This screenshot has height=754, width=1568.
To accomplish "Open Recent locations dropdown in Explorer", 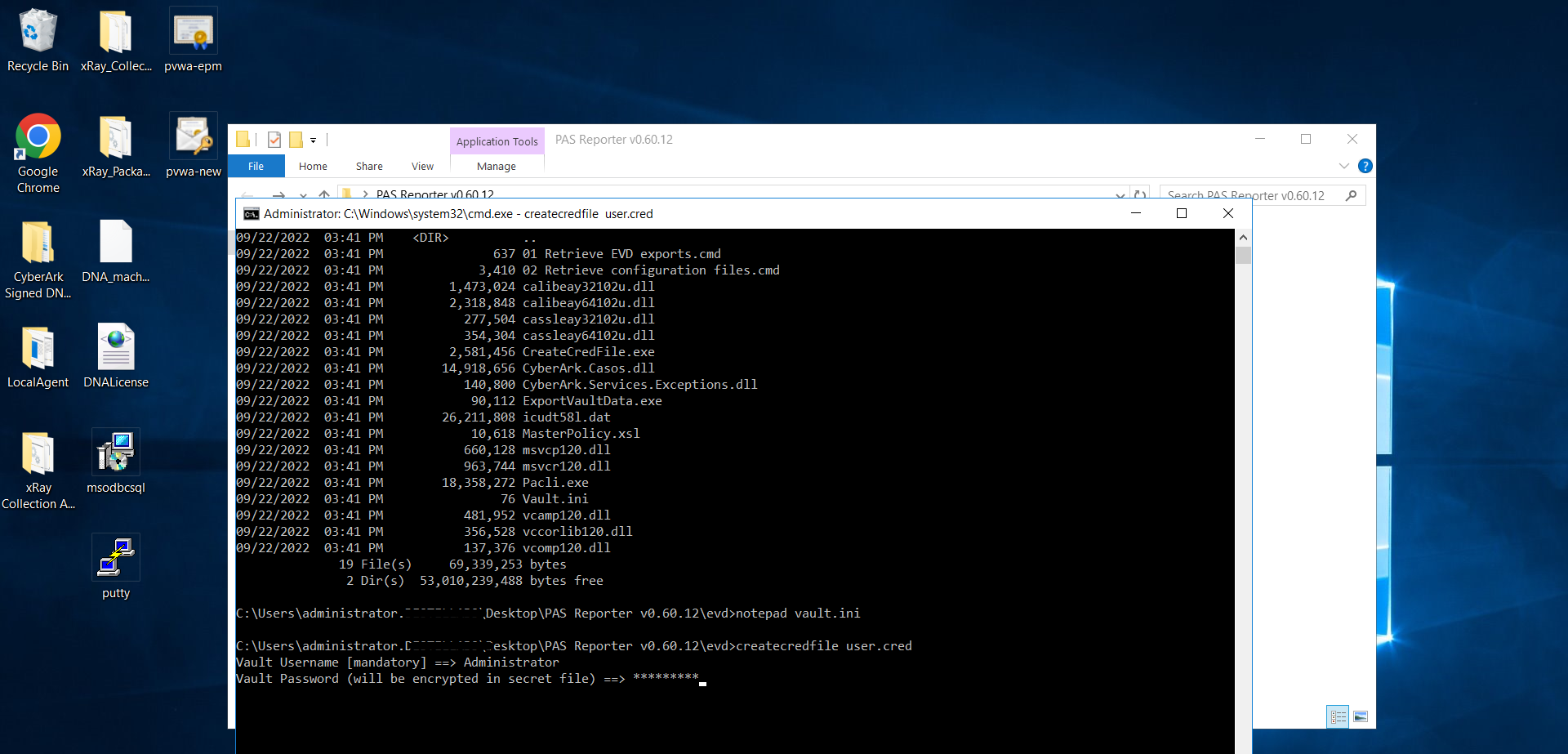I will pos(303,195).
